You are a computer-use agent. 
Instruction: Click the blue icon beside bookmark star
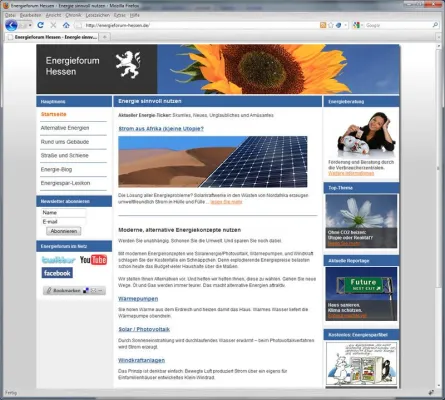(x=338, y=25)
